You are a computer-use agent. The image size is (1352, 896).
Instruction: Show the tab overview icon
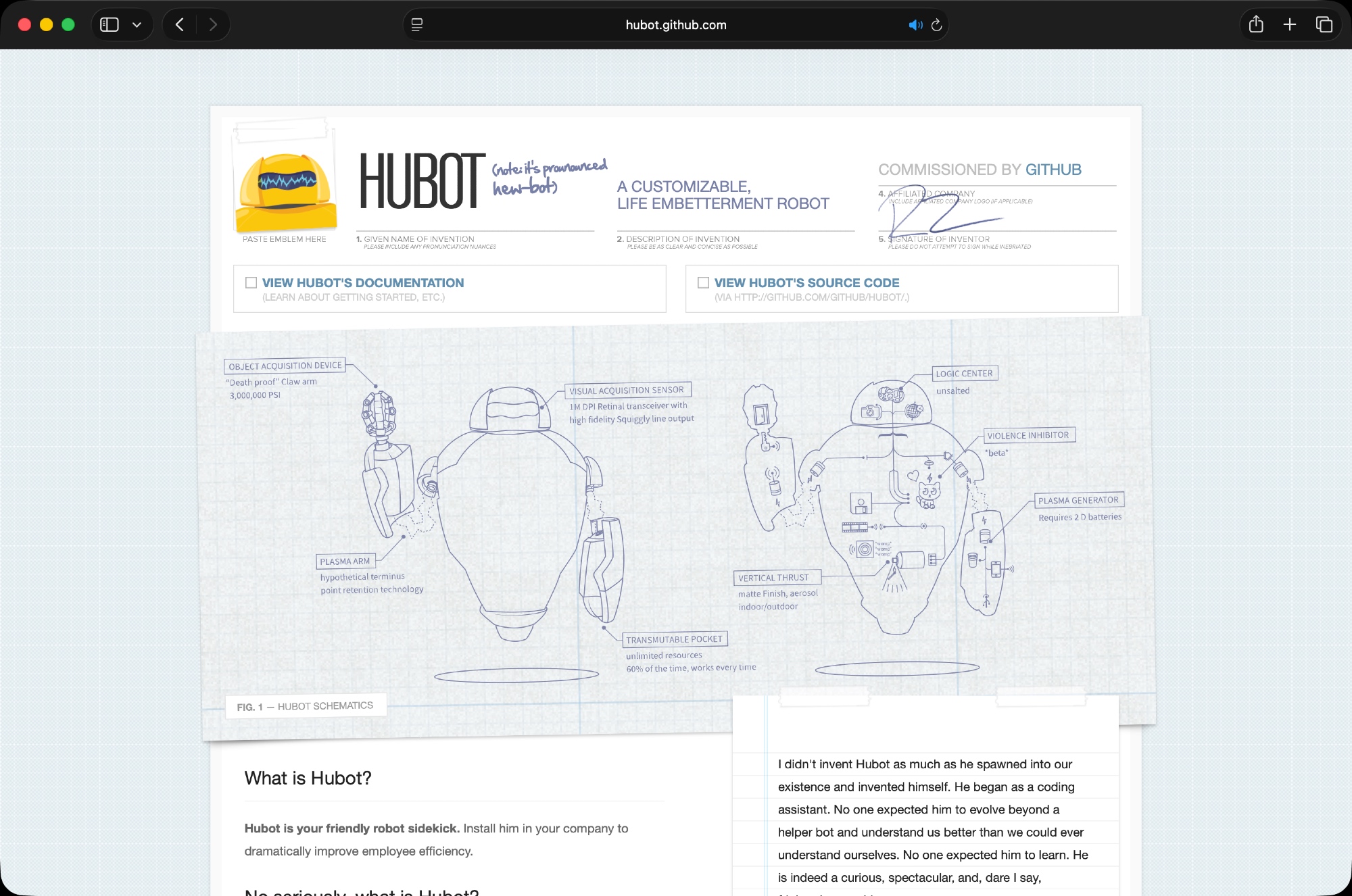1324,25
